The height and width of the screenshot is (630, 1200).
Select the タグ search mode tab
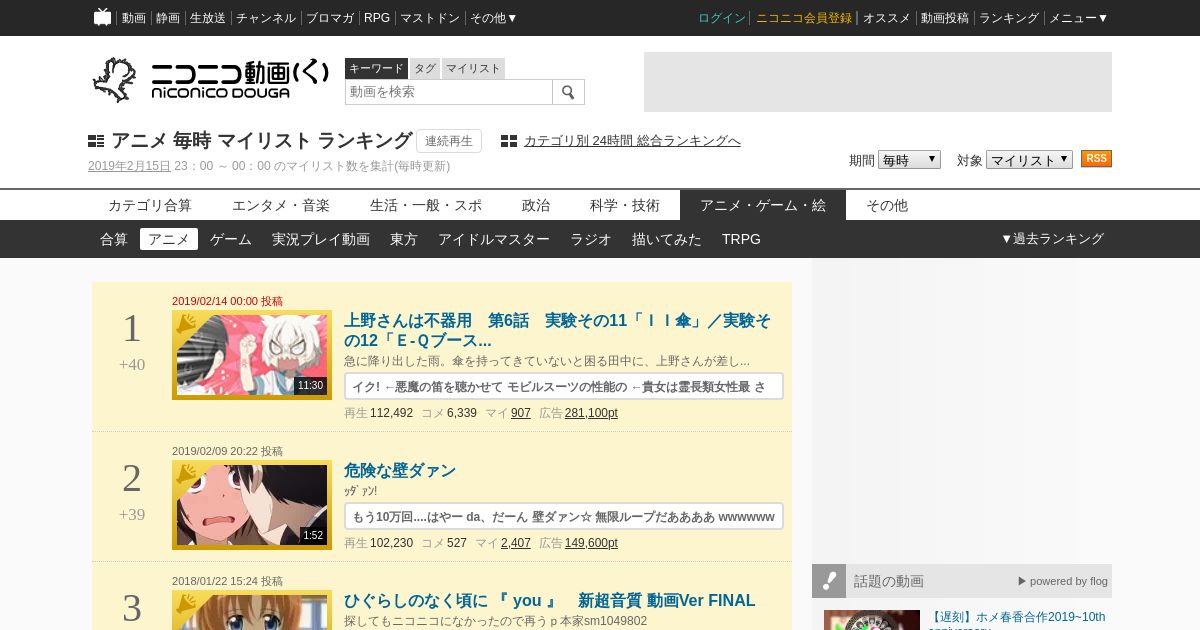[425, 68]
